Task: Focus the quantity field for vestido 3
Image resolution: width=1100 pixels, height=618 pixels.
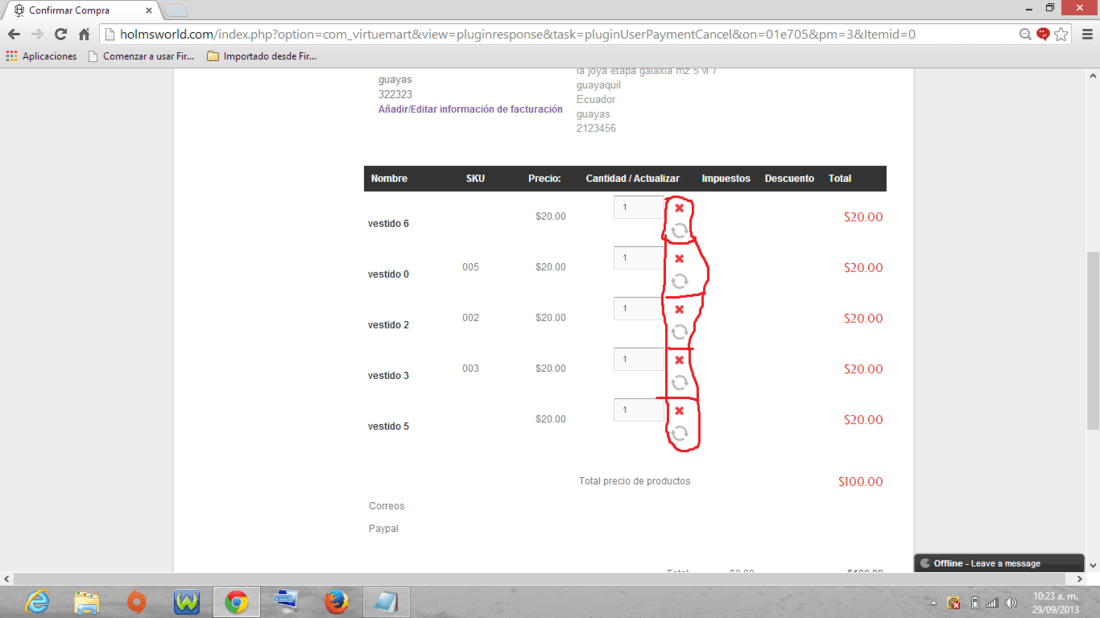Action: [x=638, y=359]
